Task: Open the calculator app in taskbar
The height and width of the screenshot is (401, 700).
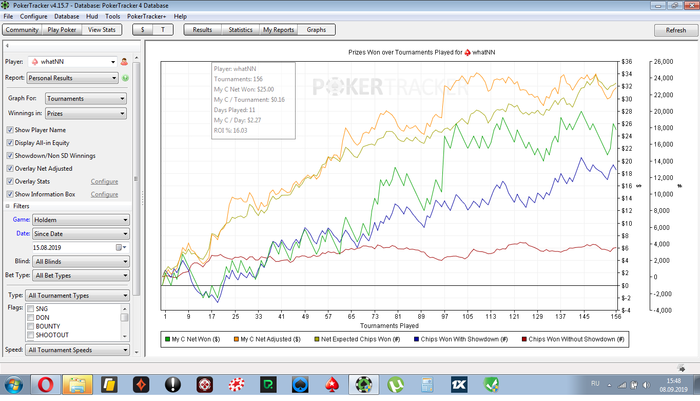Action: click(427, 384)
